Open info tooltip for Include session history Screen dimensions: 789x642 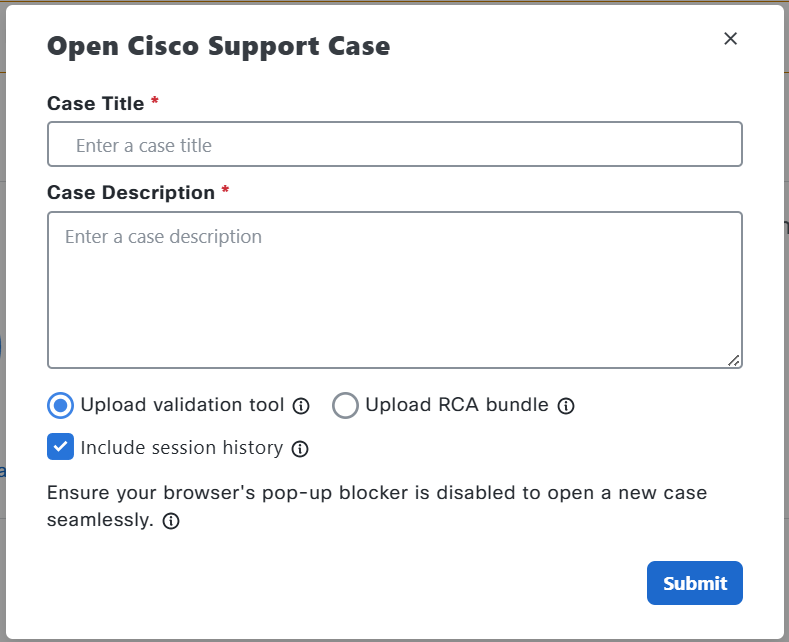[300, 449]
